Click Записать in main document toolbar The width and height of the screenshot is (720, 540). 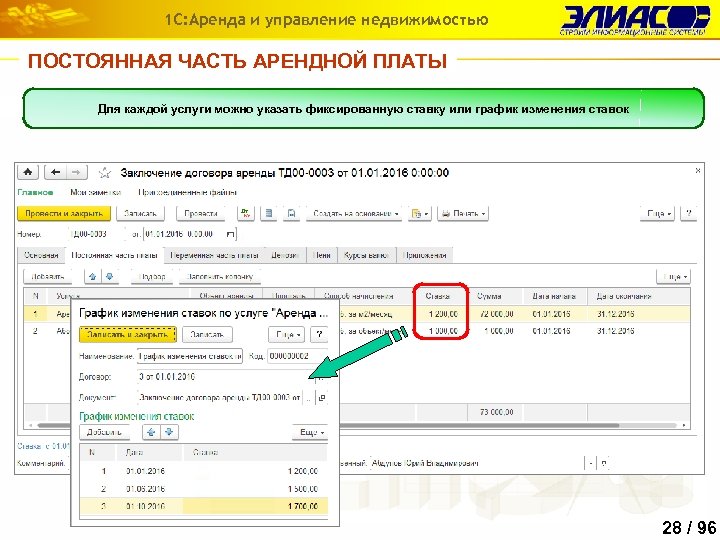click(141, 214)
